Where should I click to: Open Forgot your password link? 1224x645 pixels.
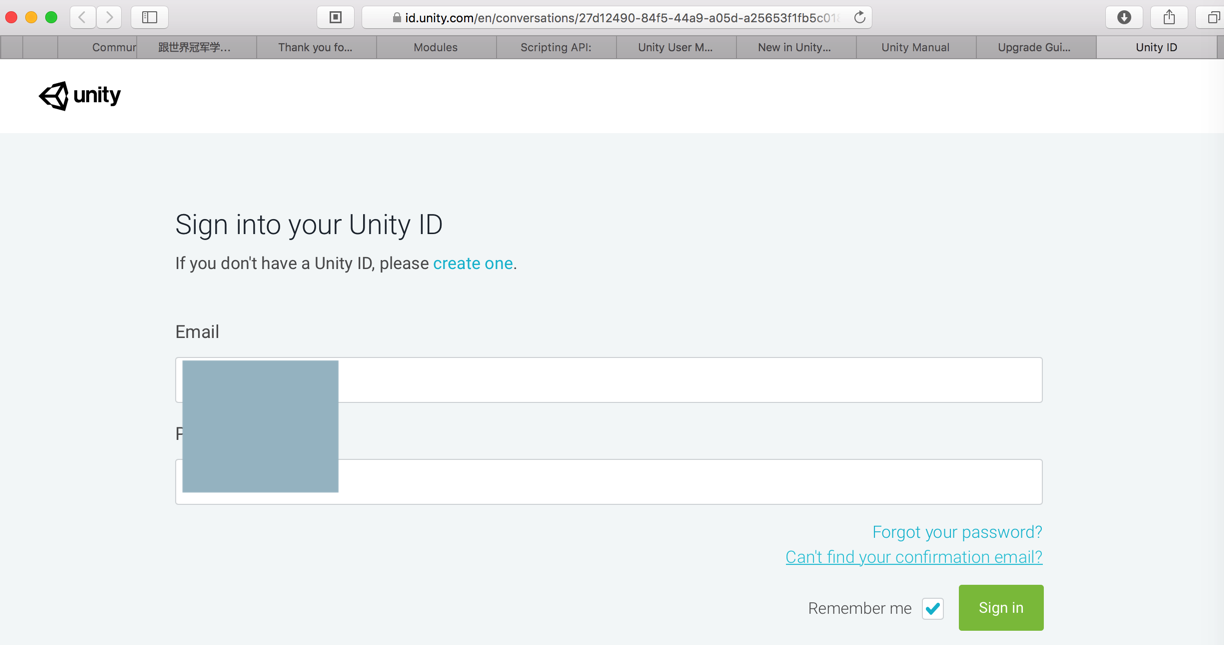click(957, 532)
